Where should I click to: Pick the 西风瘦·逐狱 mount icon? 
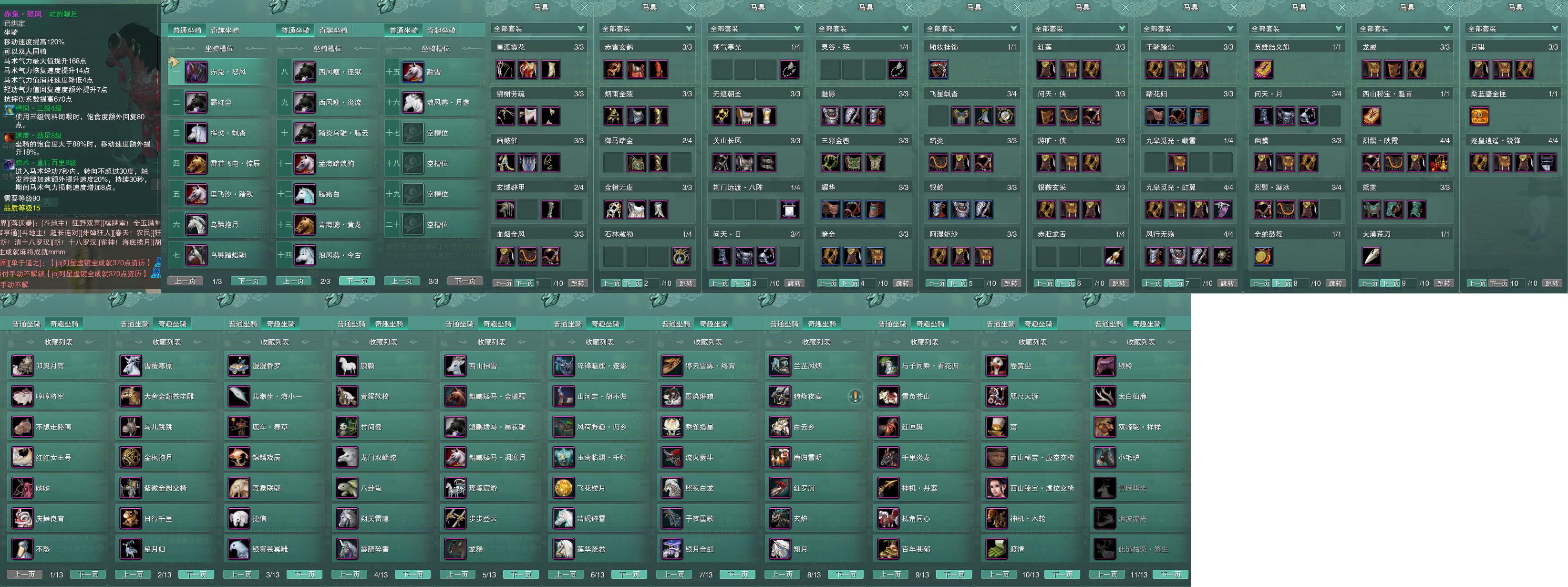point(304,72)
